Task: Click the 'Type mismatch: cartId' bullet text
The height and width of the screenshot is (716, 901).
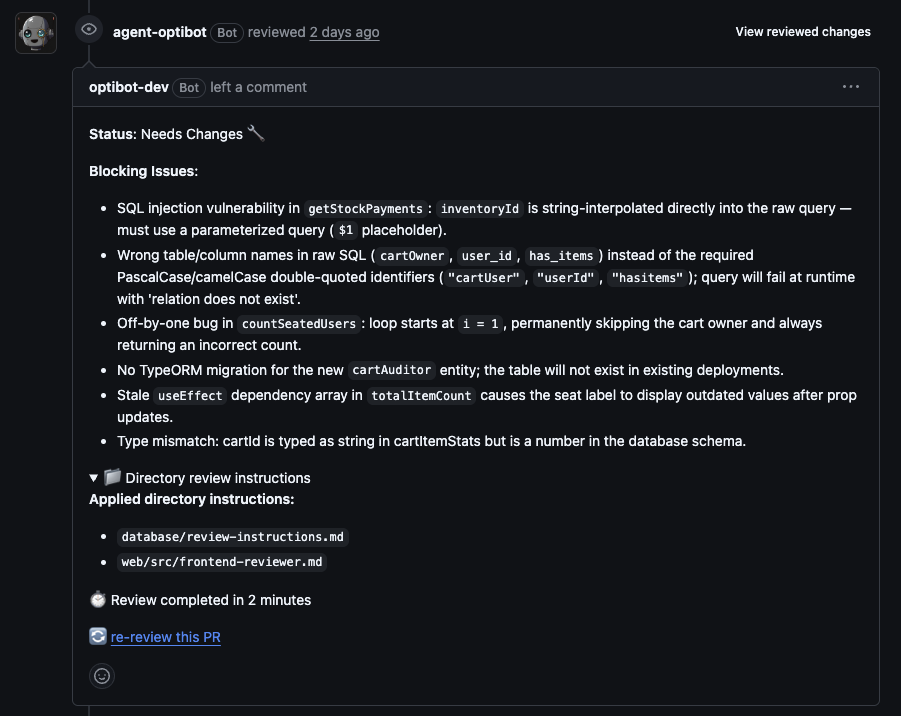Action: [x=432, y=441]
